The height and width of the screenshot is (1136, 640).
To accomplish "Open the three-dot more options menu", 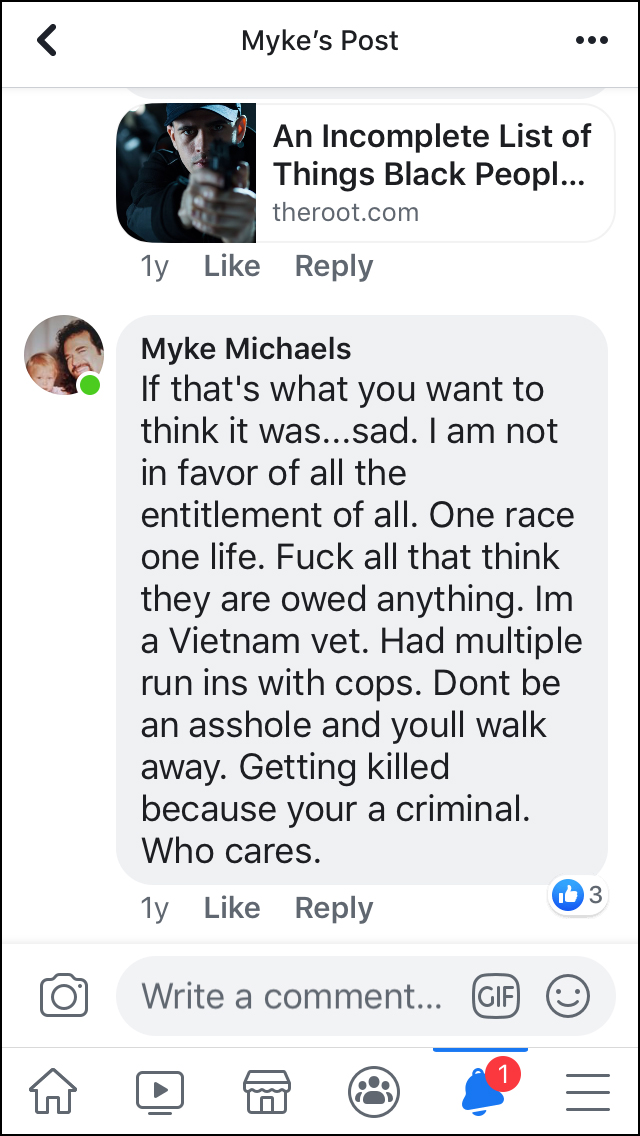I will pos(591,41).
